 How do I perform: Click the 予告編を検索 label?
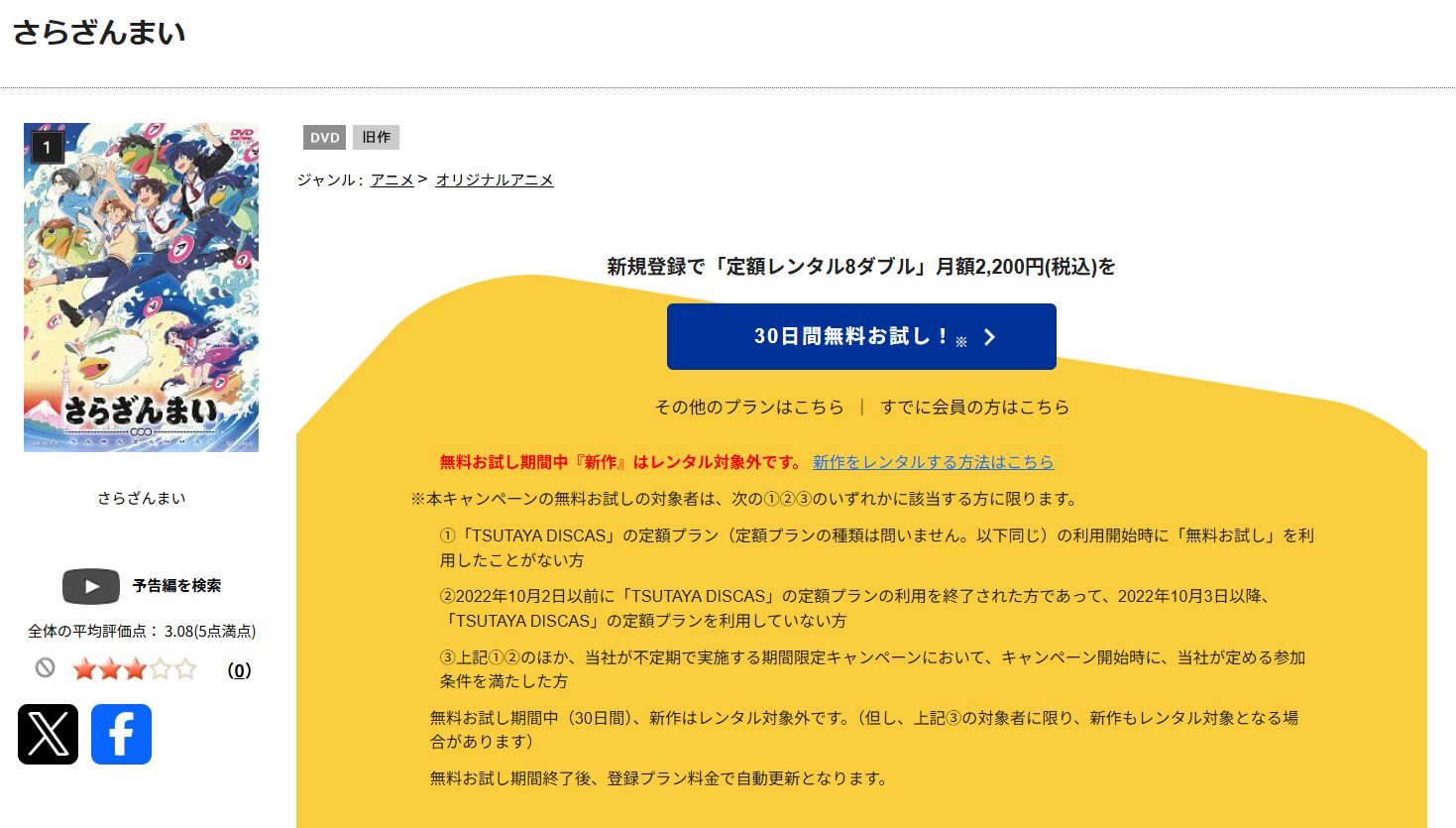(175, 586)
